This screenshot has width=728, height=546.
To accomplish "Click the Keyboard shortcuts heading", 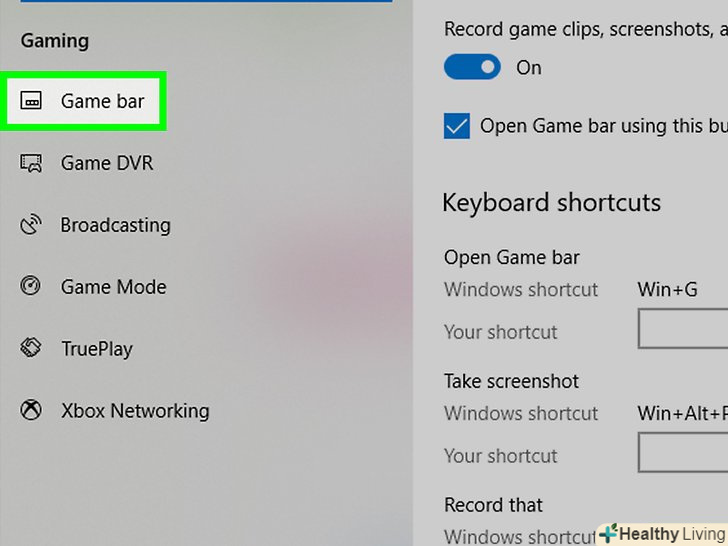I will [552, 203].
